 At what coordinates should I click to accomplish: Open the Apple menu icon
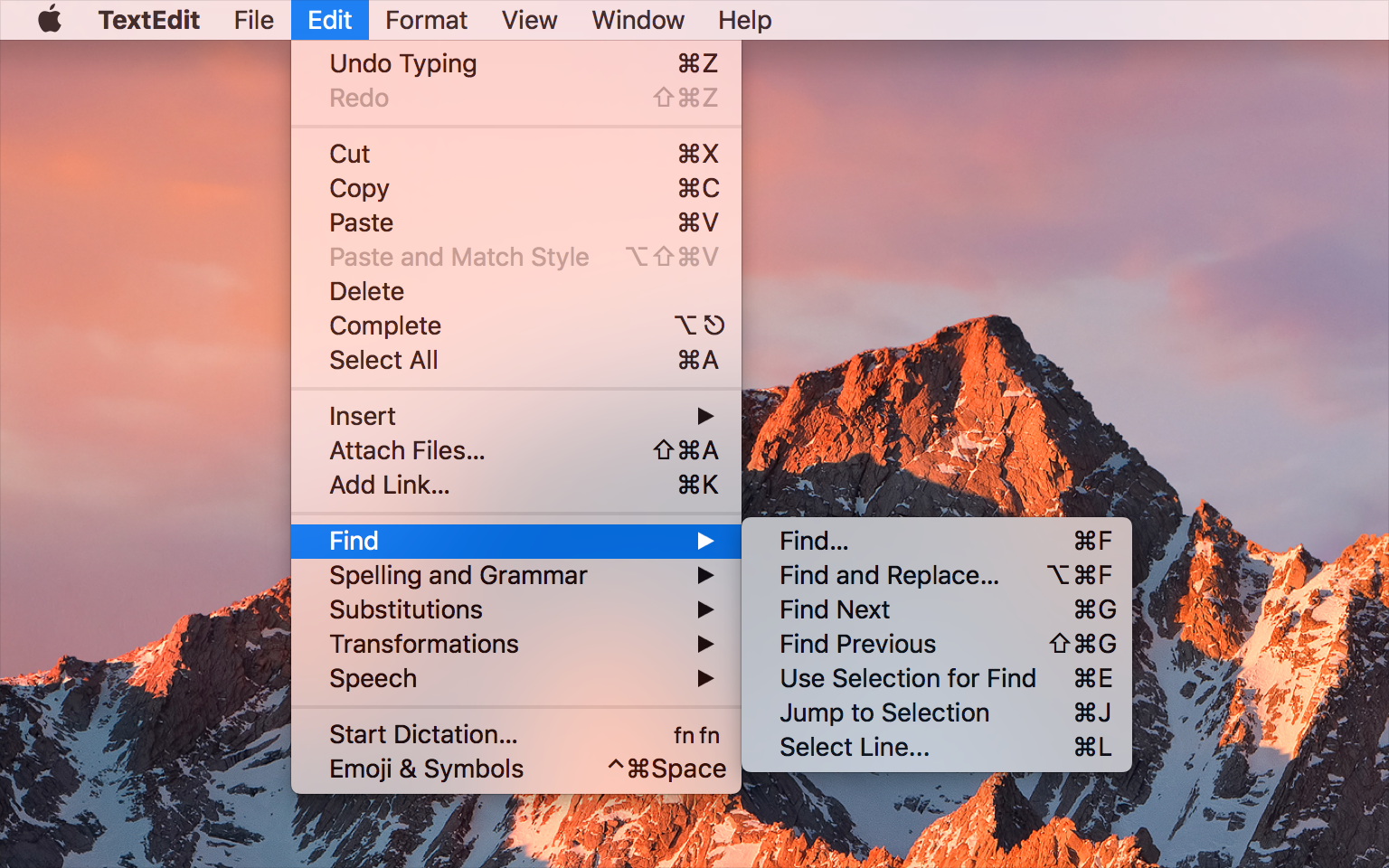pos(50,19)
